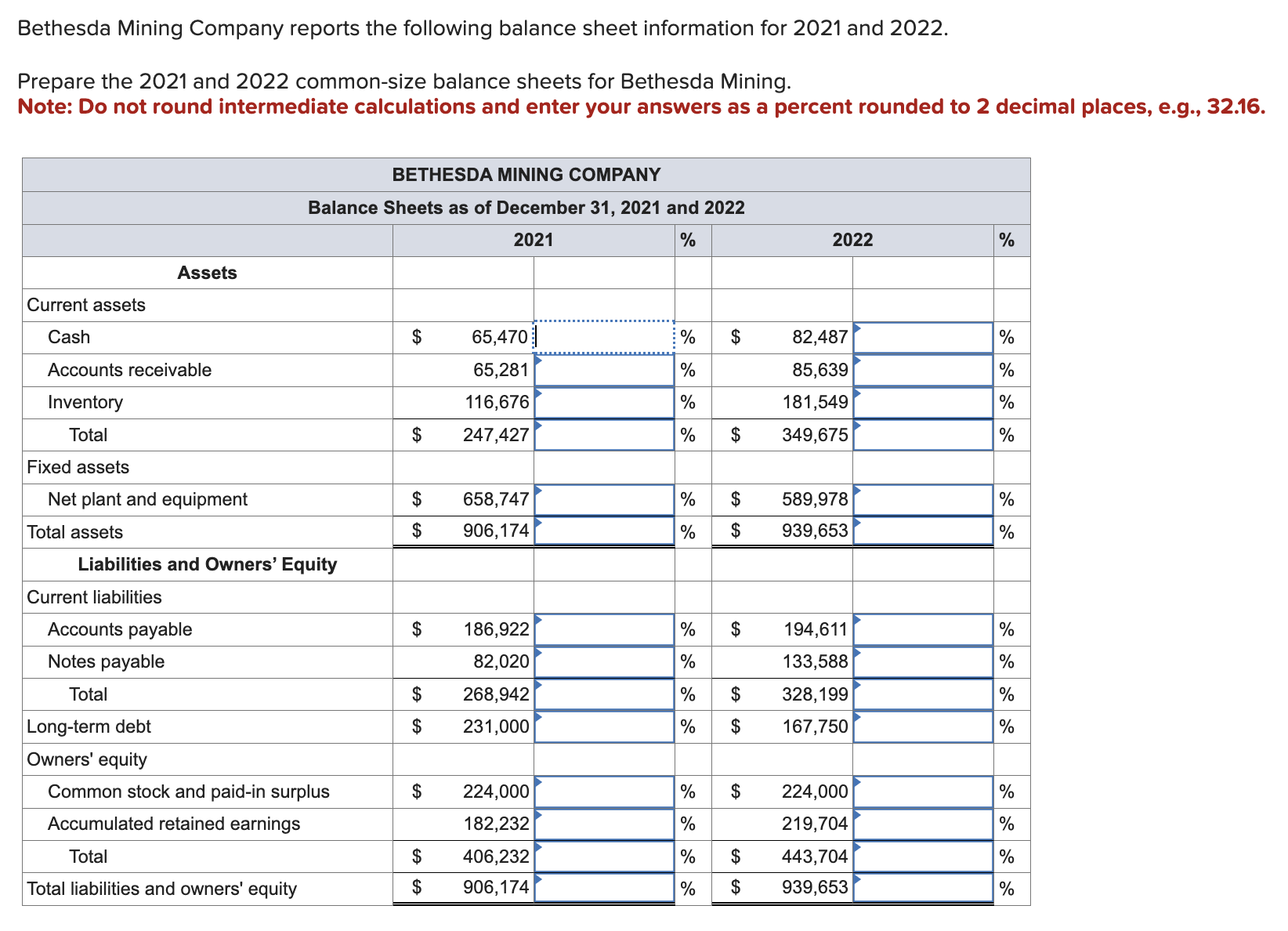Click the 2021 Accounts payable percent field
Viewport: 1288px width, 931px height.
point(604,629)
